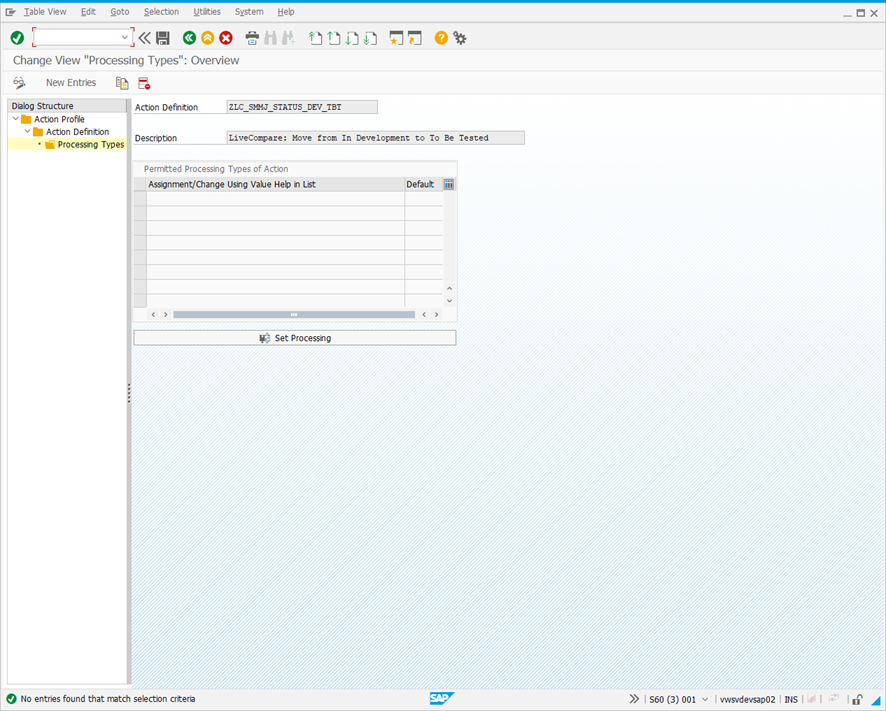Select Processing Types tree item
886x711 pixels.
click(x=90, y=145)
